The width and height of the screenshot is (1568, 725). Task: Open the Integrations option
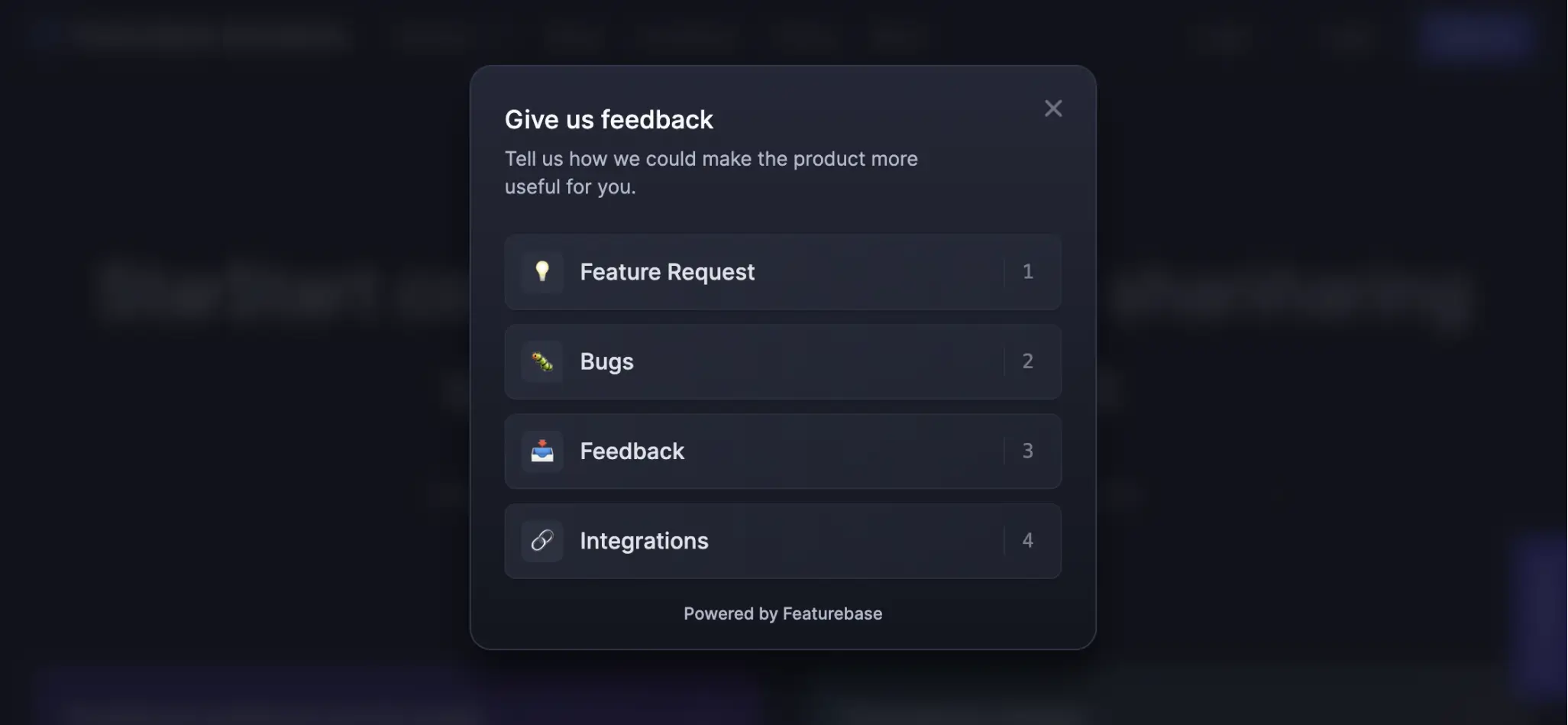click(782, 540)
